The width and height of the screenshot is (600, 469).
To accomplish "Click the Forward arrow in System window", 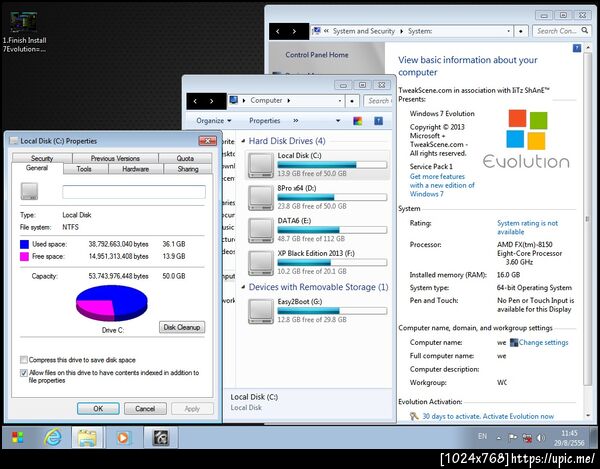I will pos(294,31).
